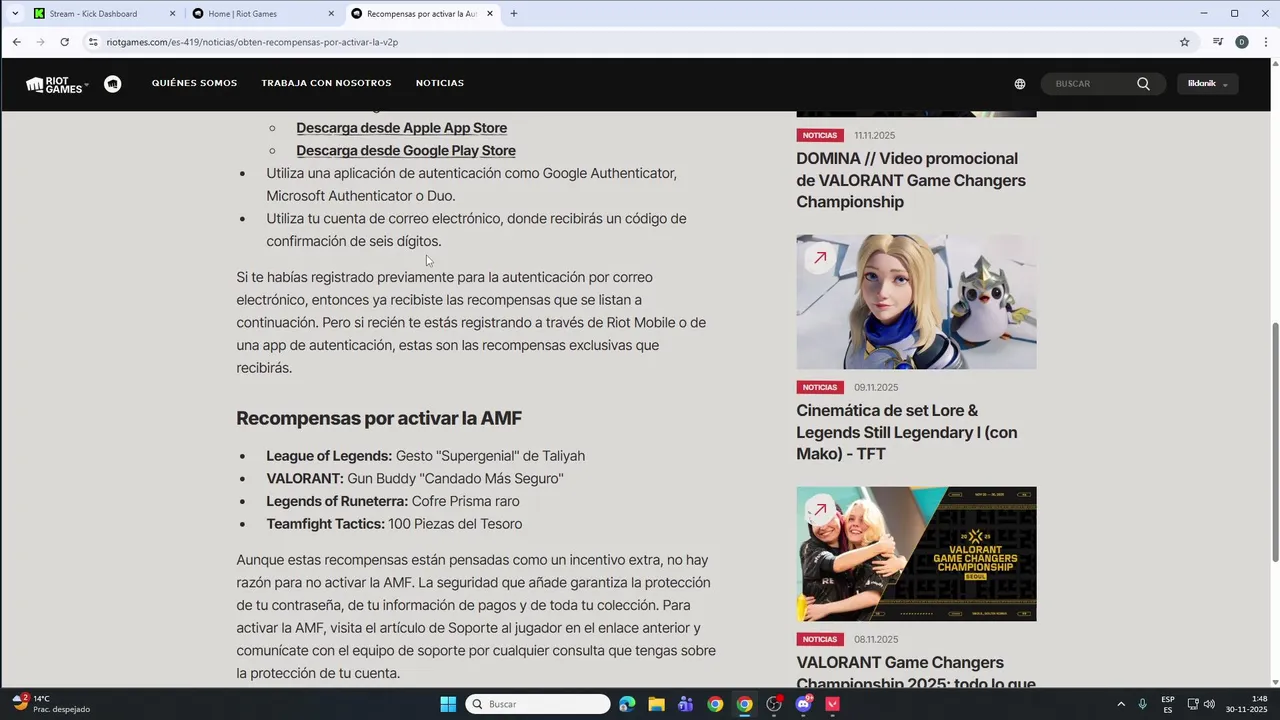Viewport: 1280px width, 720px height.
Task: Click the arrow icon on Lux thumbnail
Action: 820,258
